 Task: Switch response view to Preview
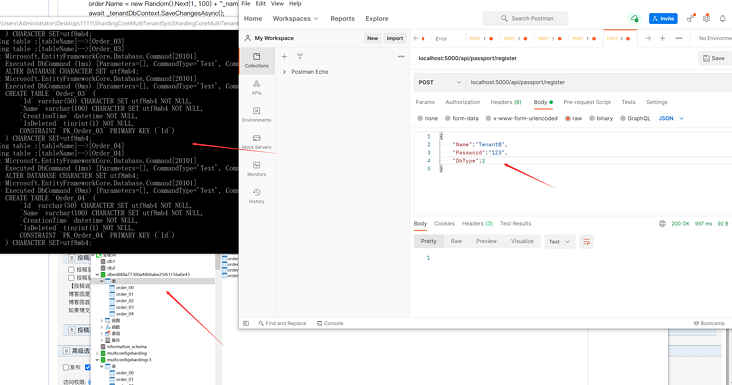(486, 241)
